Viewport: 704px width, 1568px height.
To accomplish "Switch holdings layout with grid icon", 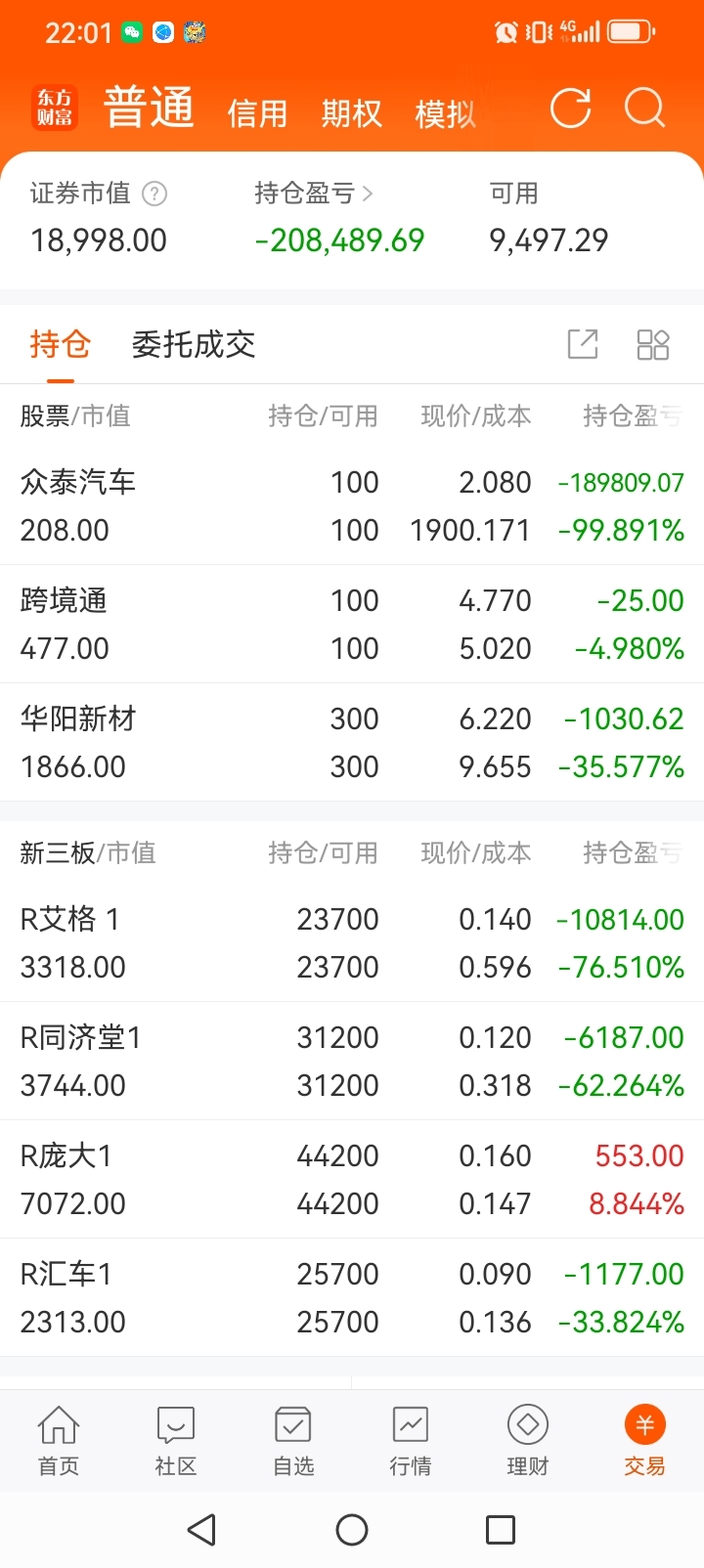I will tap(652, 344).
